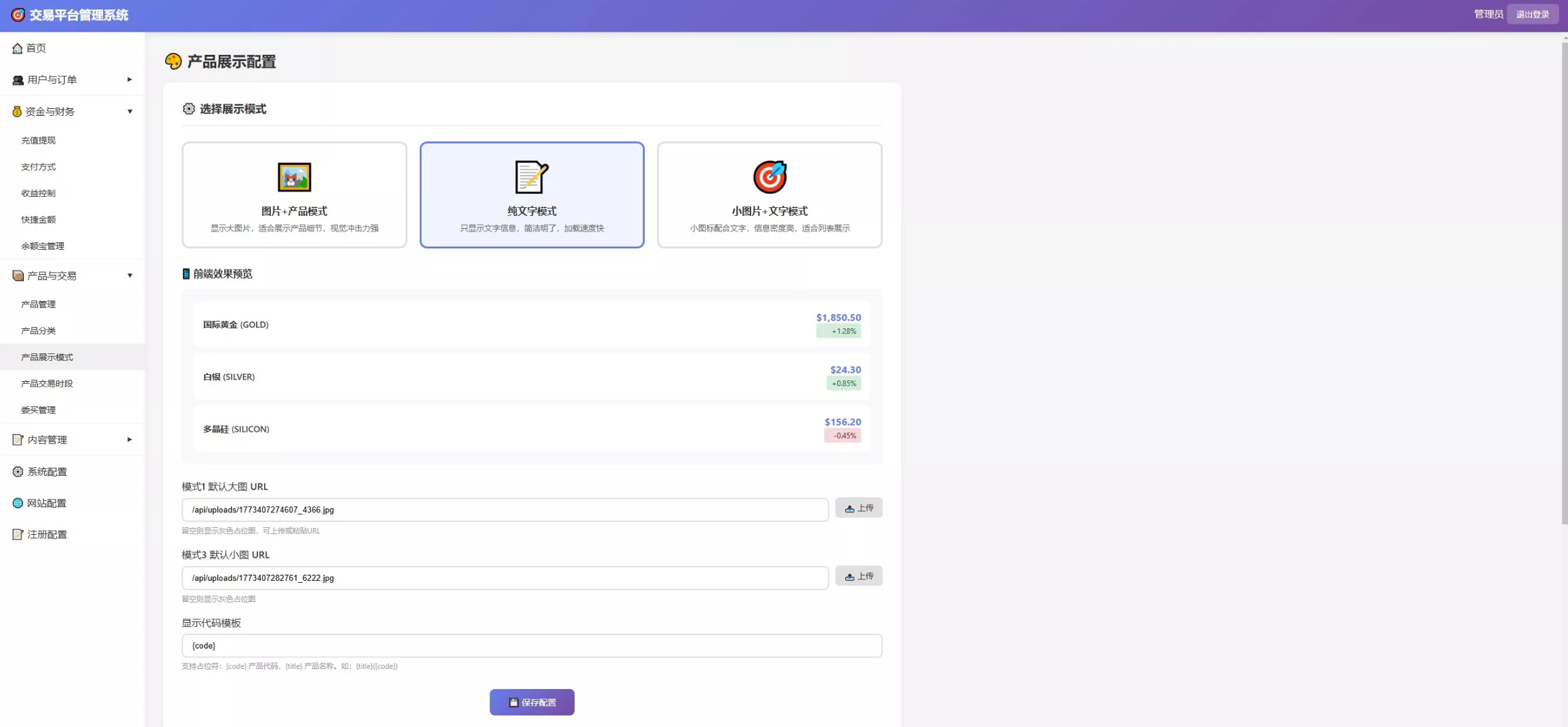Collapse the 资金与财务 sidebar section

(72, 112)
